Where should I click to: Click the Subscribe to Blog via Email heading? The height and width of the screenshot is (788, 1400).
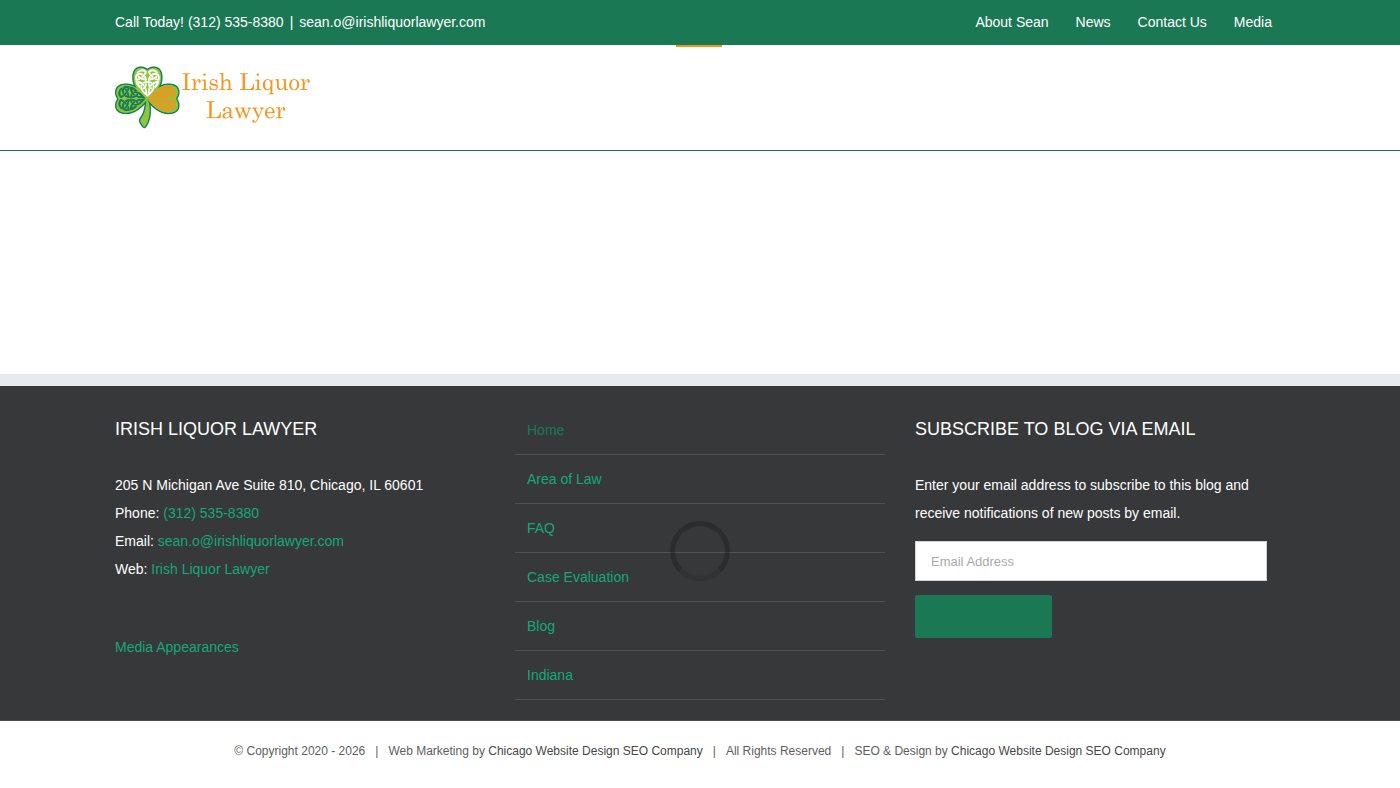(x=1055, y=429)
